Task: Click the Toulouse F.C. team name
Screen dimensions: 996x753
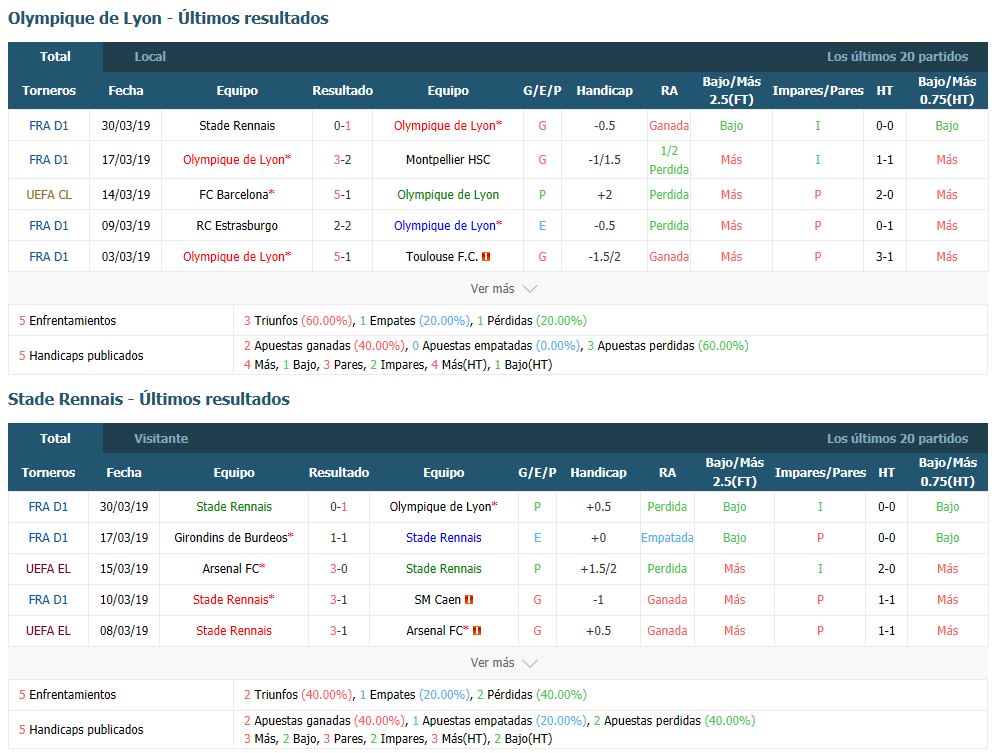Action: [442, 257]
